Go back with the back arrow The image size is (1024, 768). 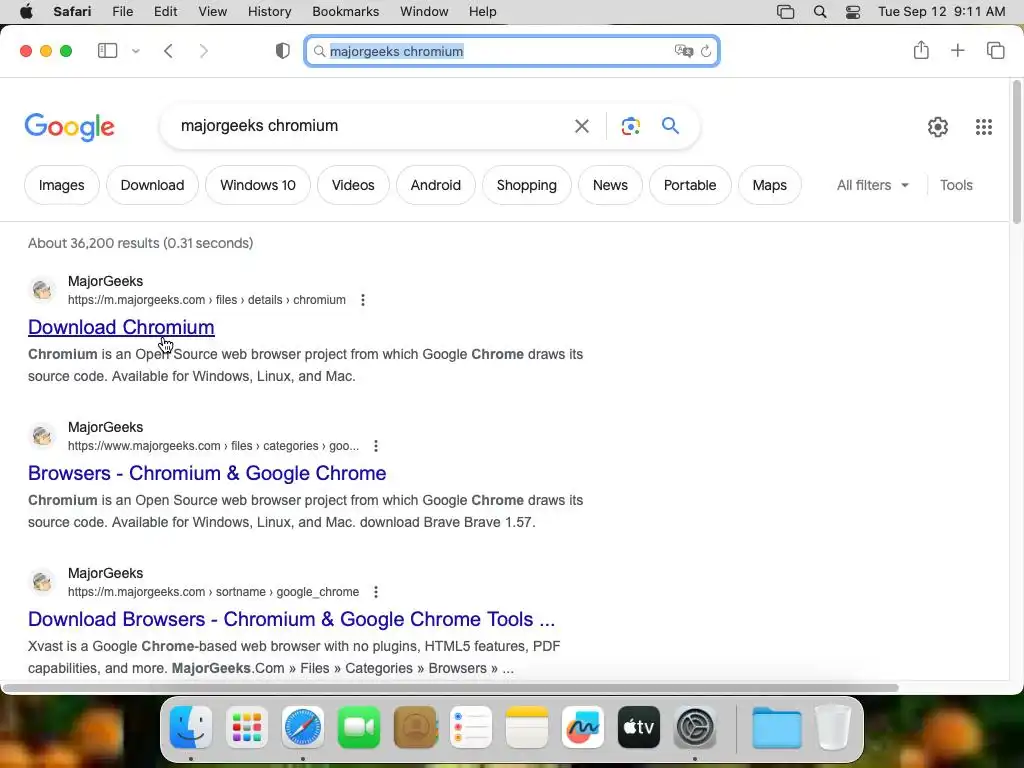168,51
